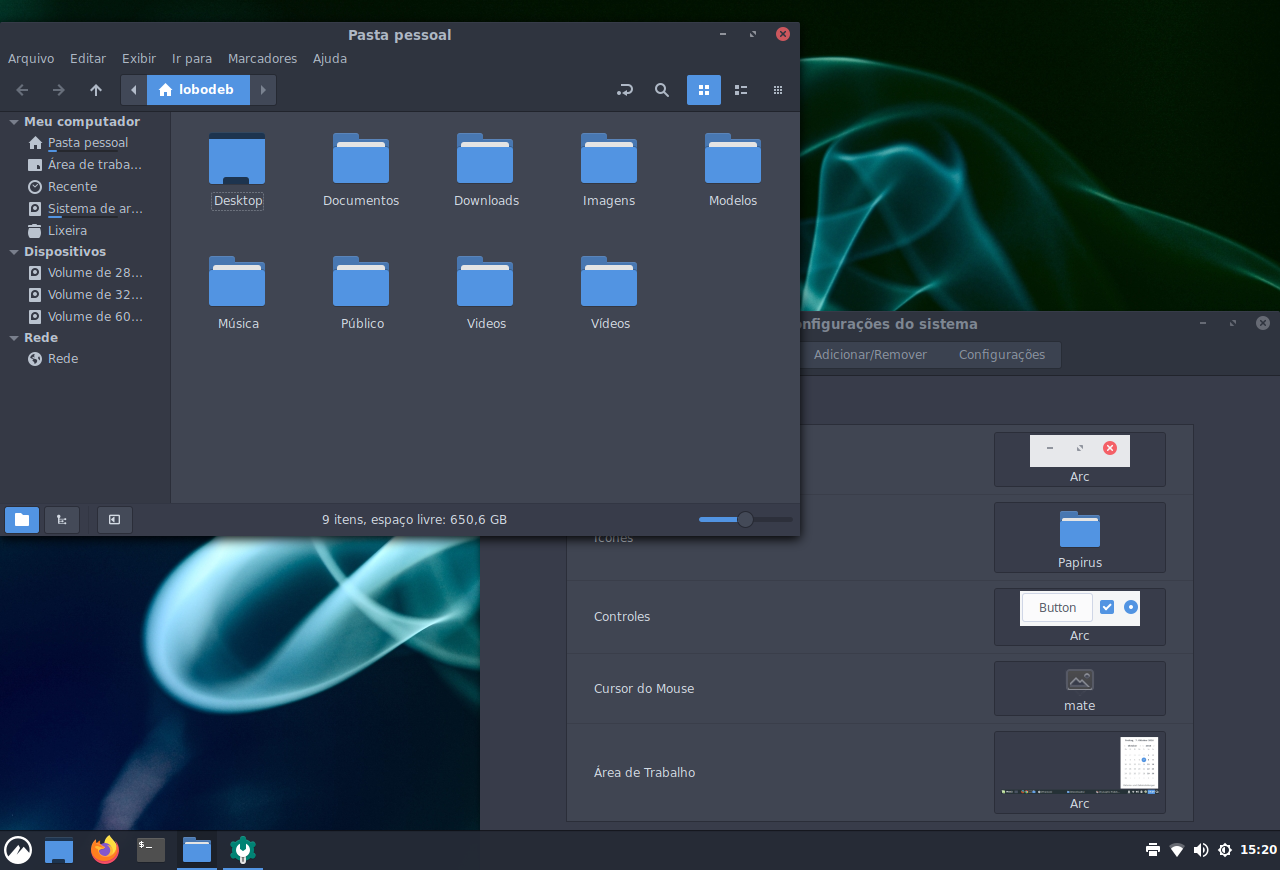
Task: Launch Firefox from the taskbar
Action: pos(104,850)
